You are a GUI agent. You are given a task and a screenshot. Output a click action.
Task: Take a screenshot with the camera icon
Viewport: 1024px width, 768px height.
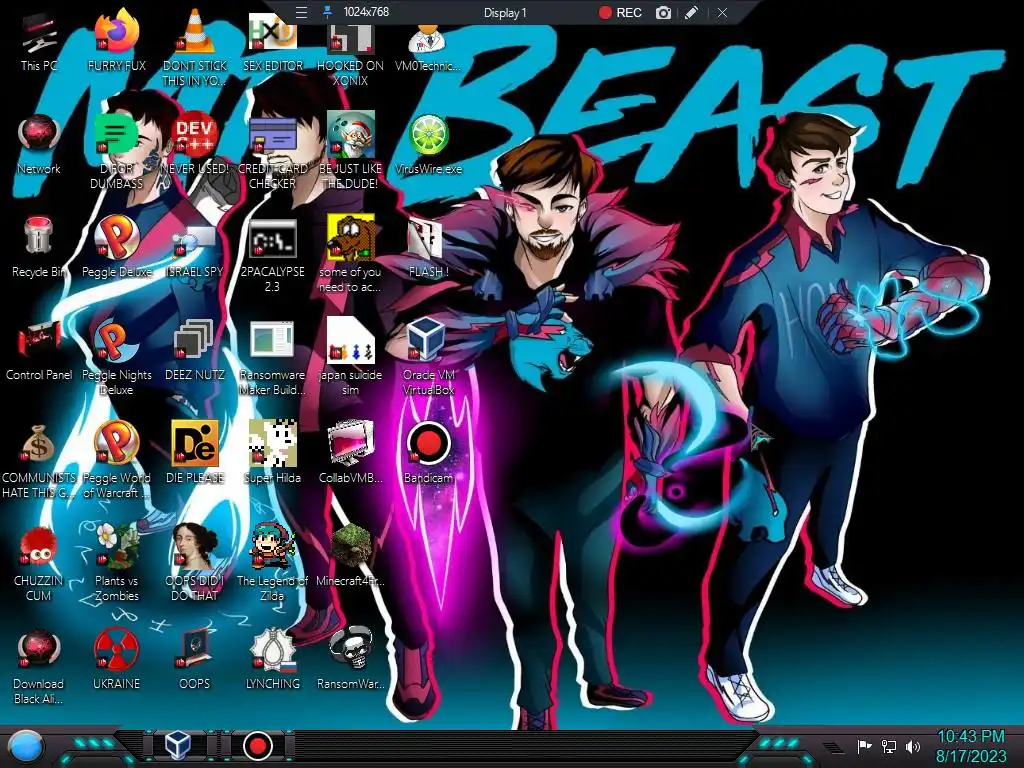click(663, 12)
